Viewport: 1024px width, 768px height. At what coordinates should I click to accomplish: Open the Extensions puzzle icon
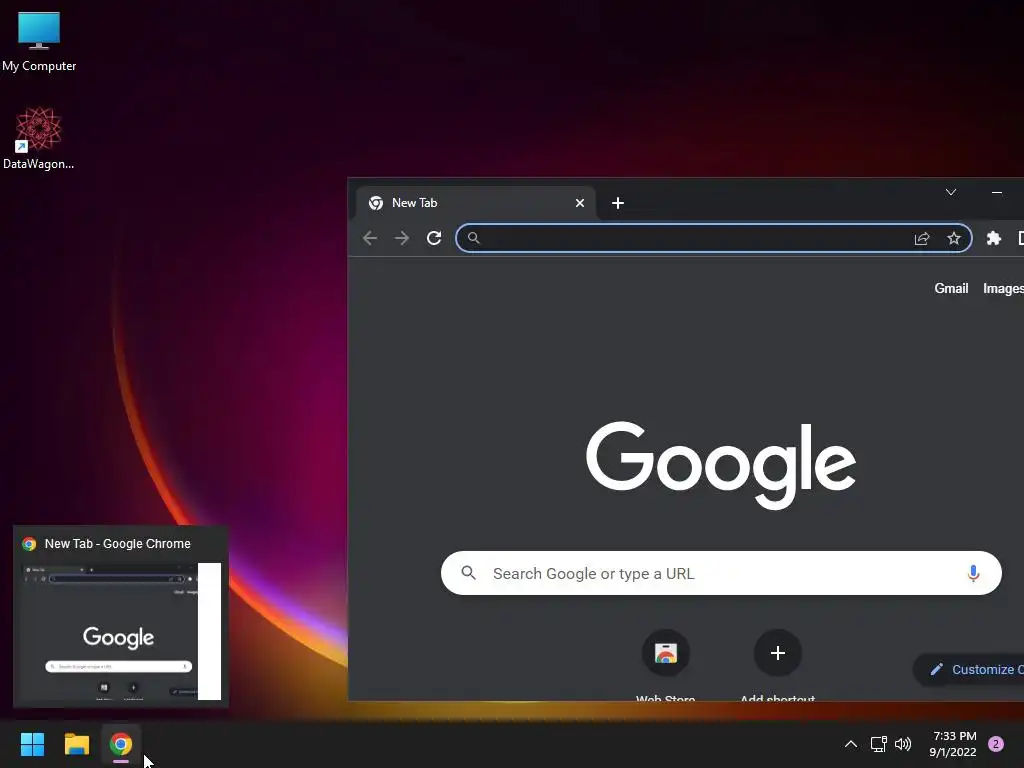coord(993,238)
